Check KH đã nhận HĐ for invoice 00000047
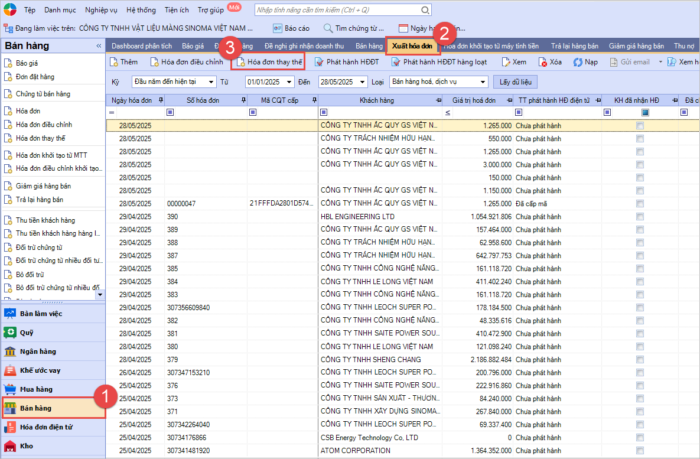 639,203
